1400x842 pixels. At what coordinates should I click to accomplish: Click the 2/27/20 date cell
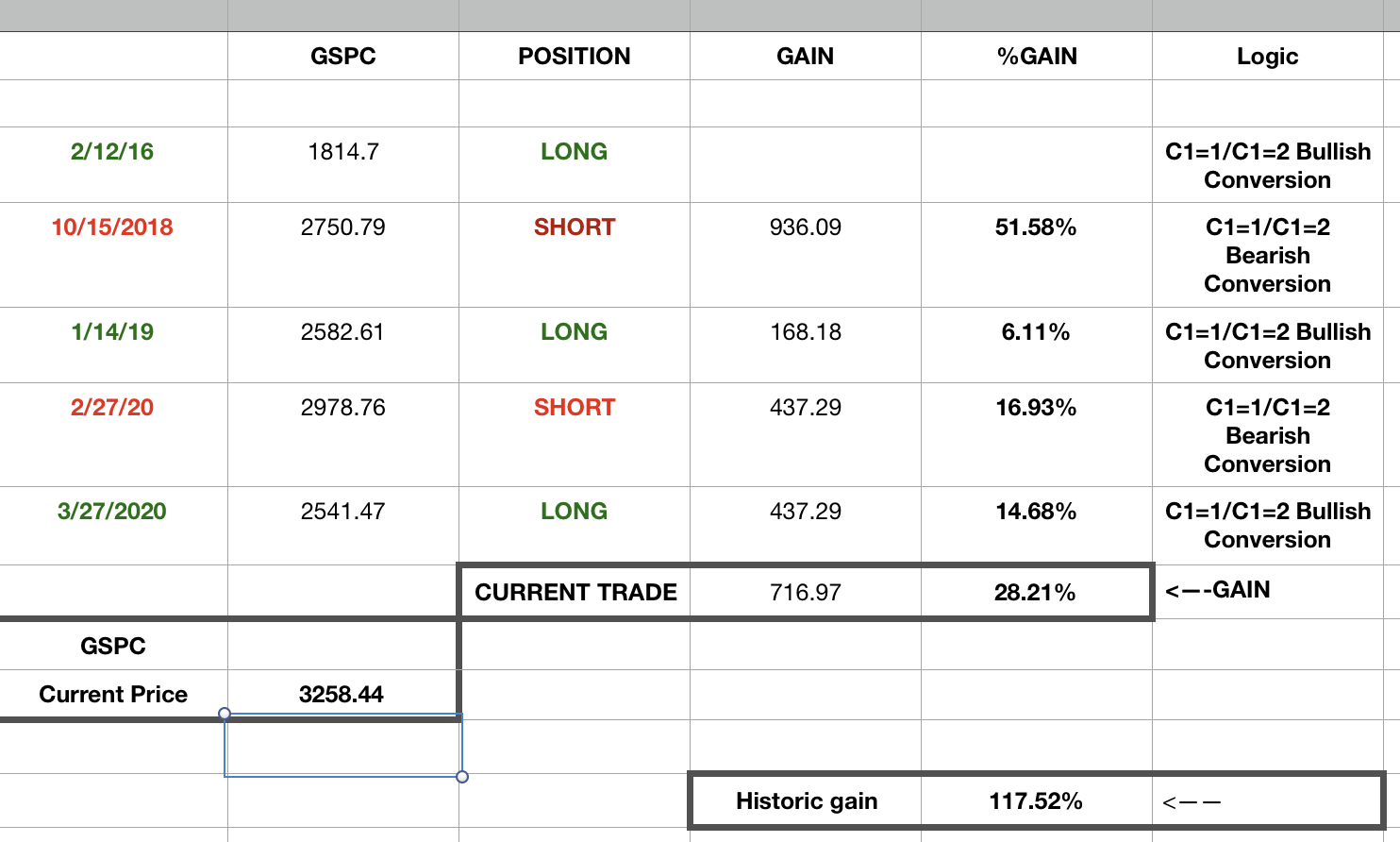pyautogui.click(x=112, y=408)
